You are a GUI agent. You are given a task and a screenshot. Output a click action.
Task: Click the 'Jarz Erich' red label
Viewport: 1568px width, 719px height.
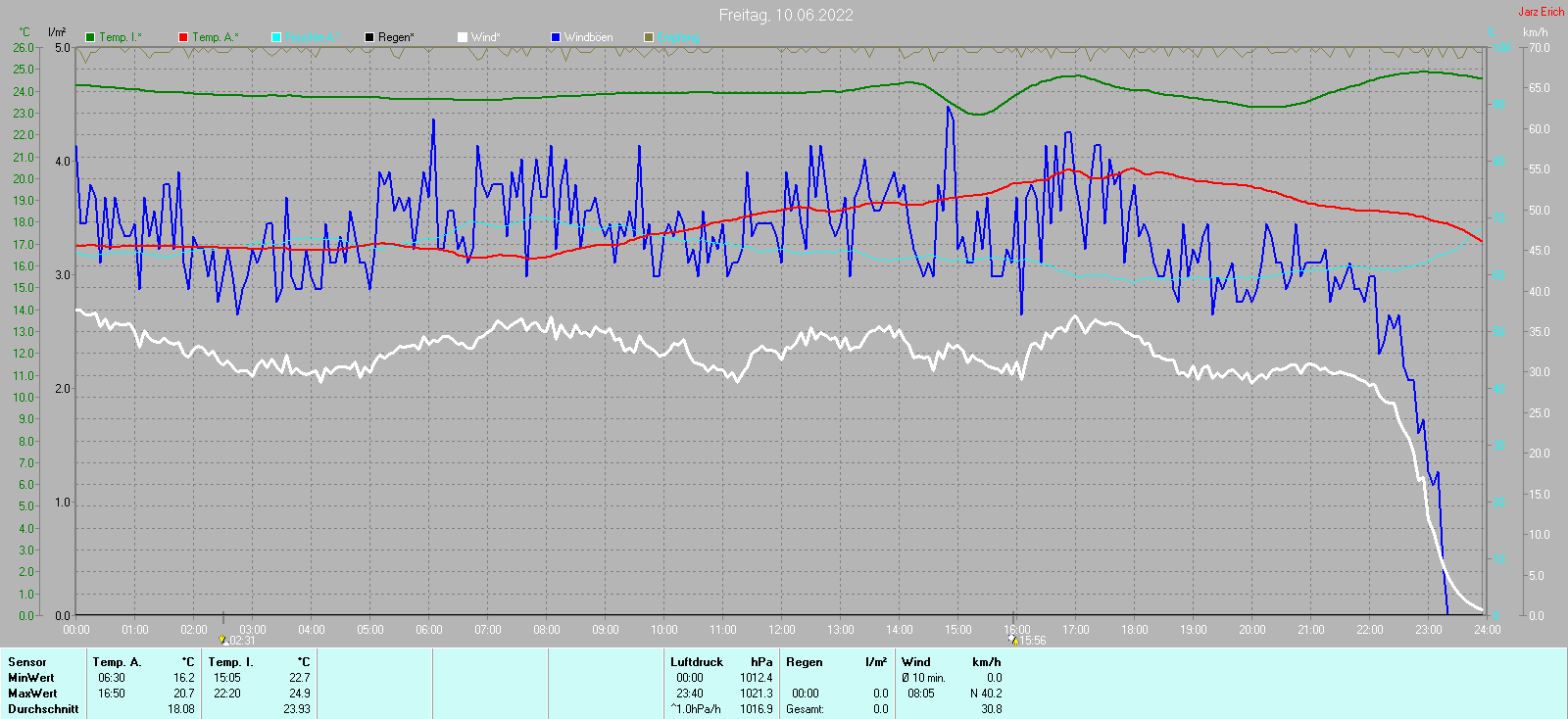pyautogui.click(x=1541, y=12)
